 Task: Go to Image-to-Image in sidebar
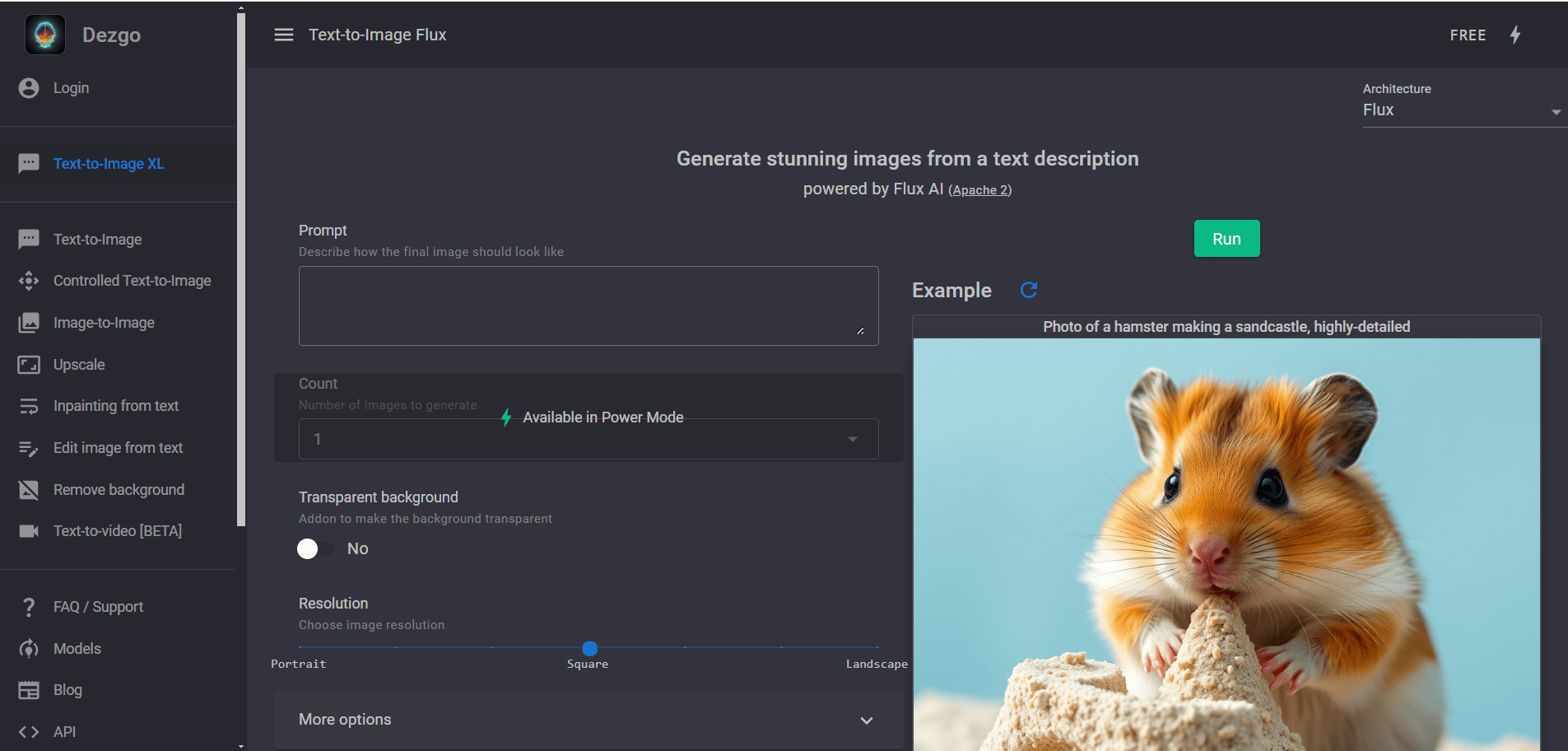click(104, 323)
